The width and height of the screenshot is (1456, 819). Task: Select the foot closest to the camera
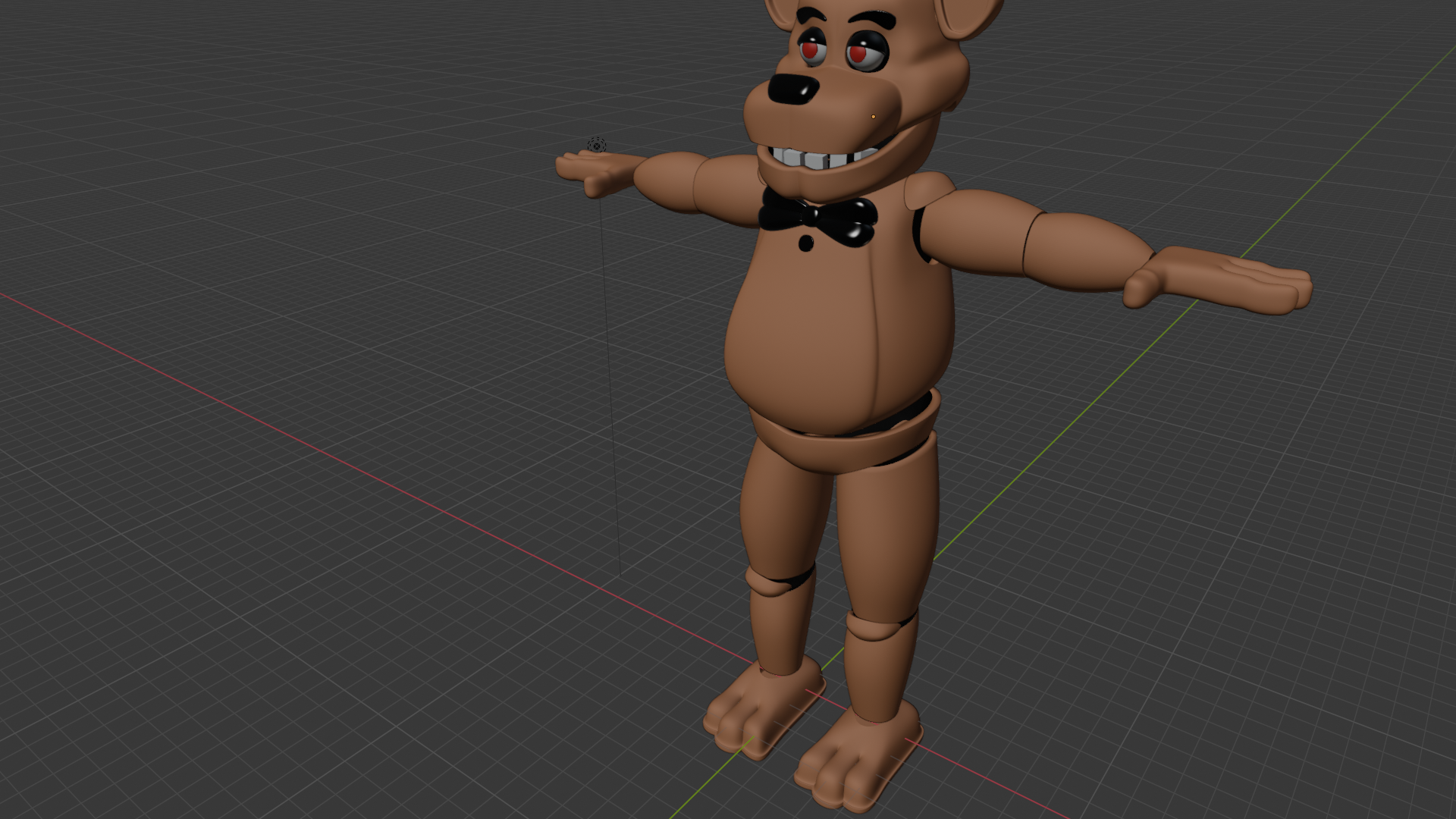pos(858,756)
